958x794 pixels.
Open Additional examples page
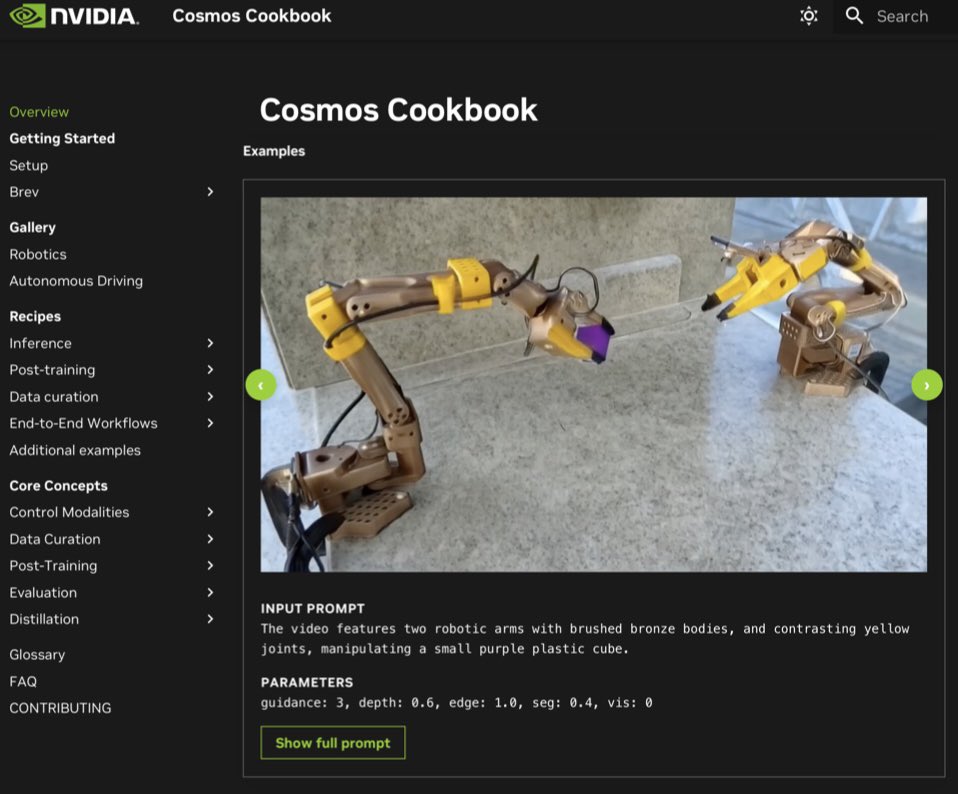[75, 450]
